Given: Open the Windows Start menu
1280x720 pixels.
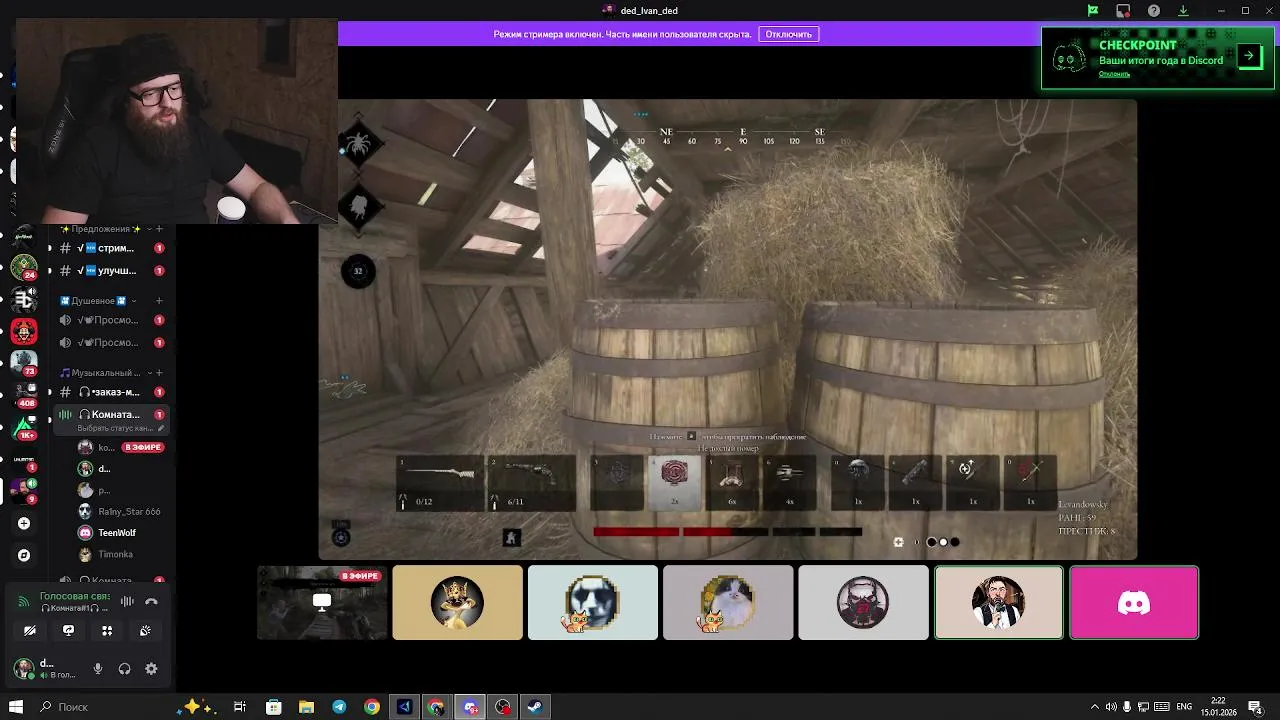Looking at the screenshot, I should pos(16,707).
